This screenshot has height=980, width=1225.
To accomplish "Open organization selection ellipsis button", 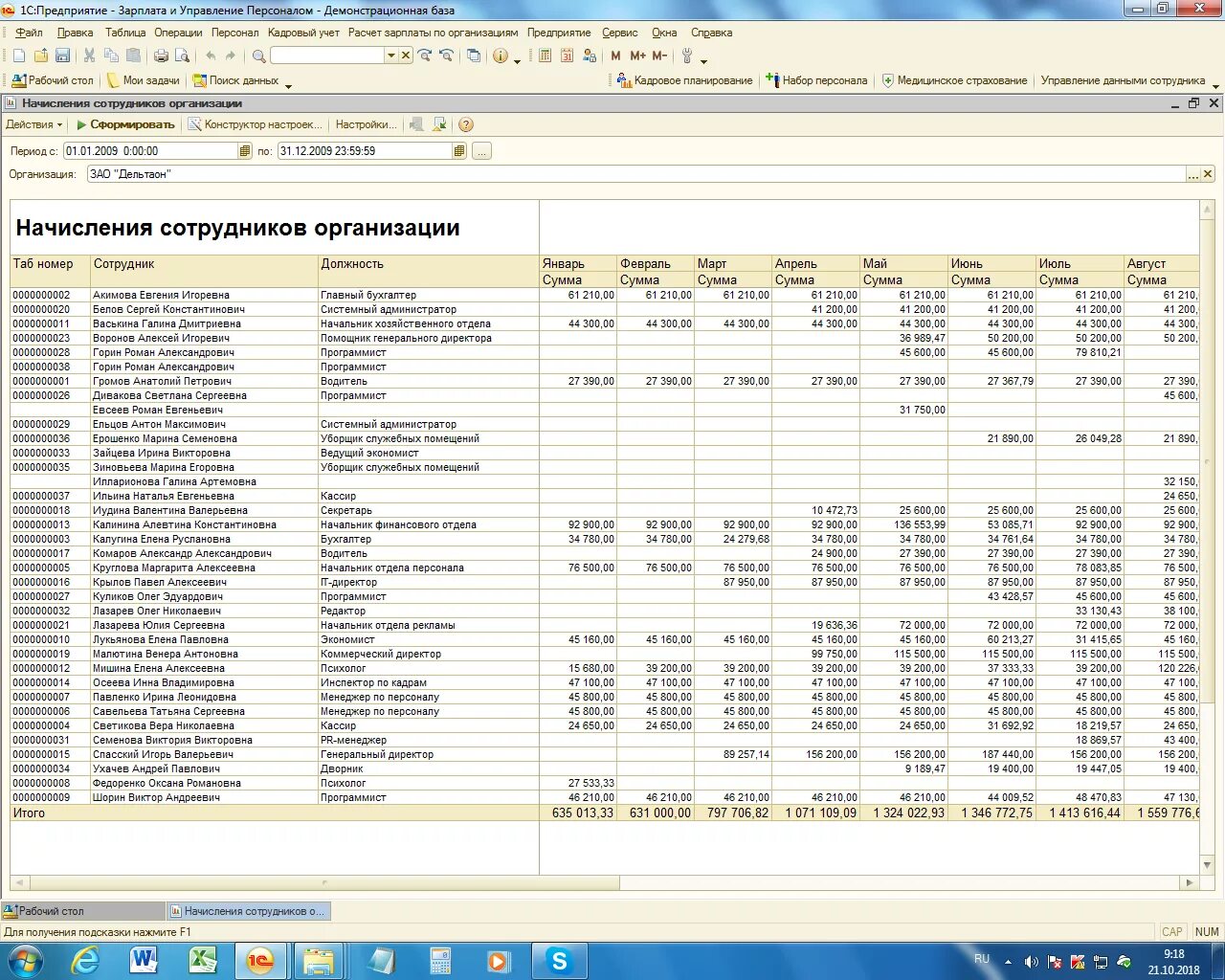I will 1192,174.
